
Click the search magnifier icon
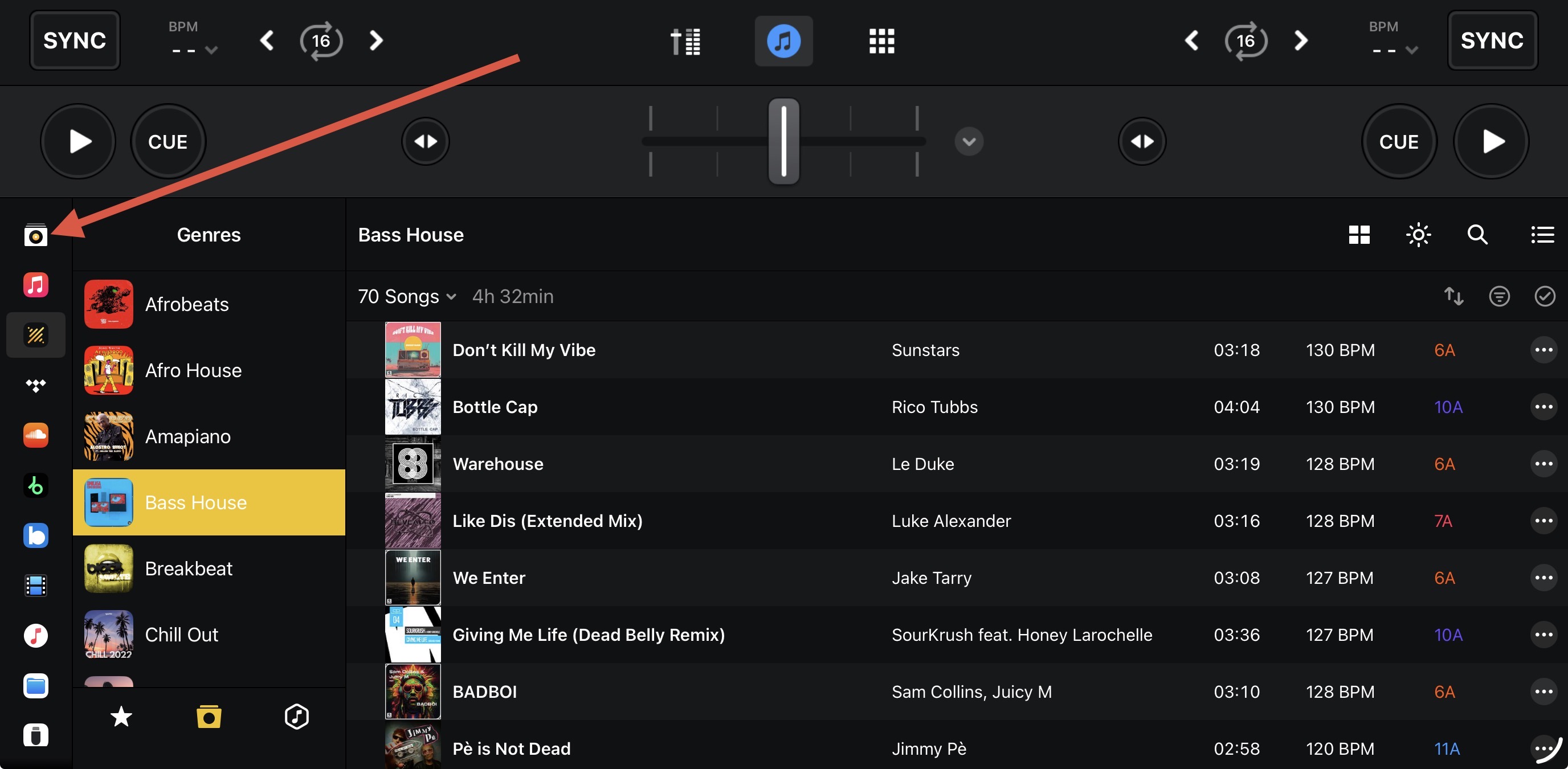[1477, 235]
